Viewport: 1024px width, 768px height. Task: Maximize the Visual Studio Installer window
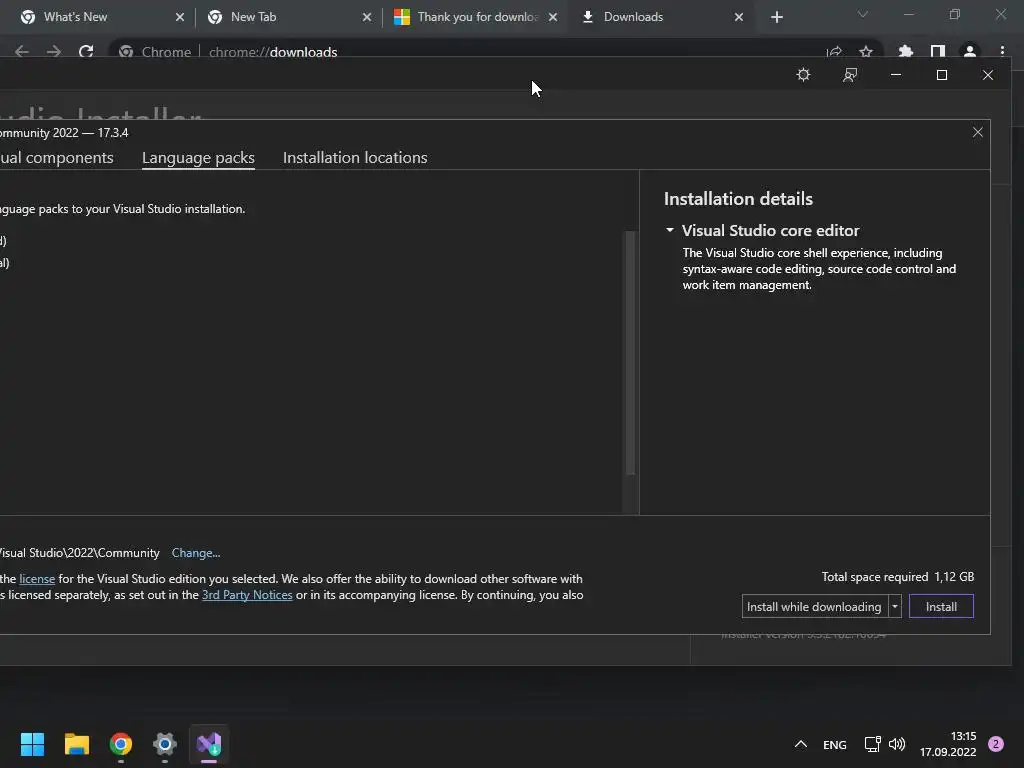point(942,75)
